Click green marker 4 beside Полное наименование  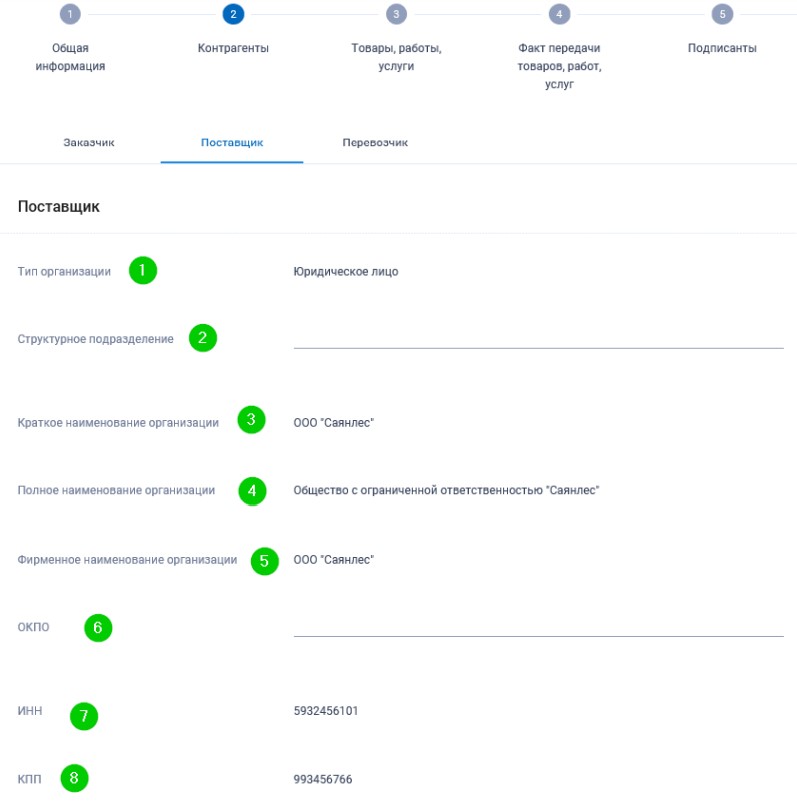point(252,491)
